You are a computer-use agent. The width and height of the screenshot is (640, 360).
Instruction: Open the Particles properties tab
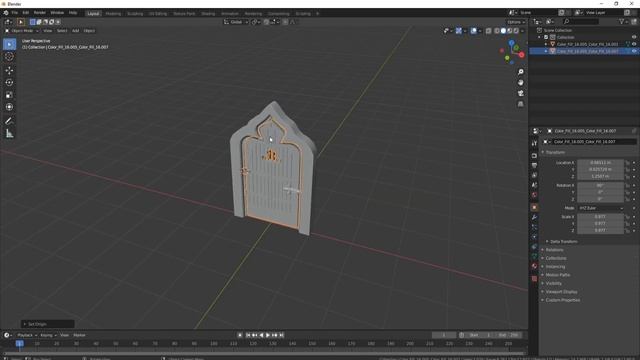coord(534,227)
